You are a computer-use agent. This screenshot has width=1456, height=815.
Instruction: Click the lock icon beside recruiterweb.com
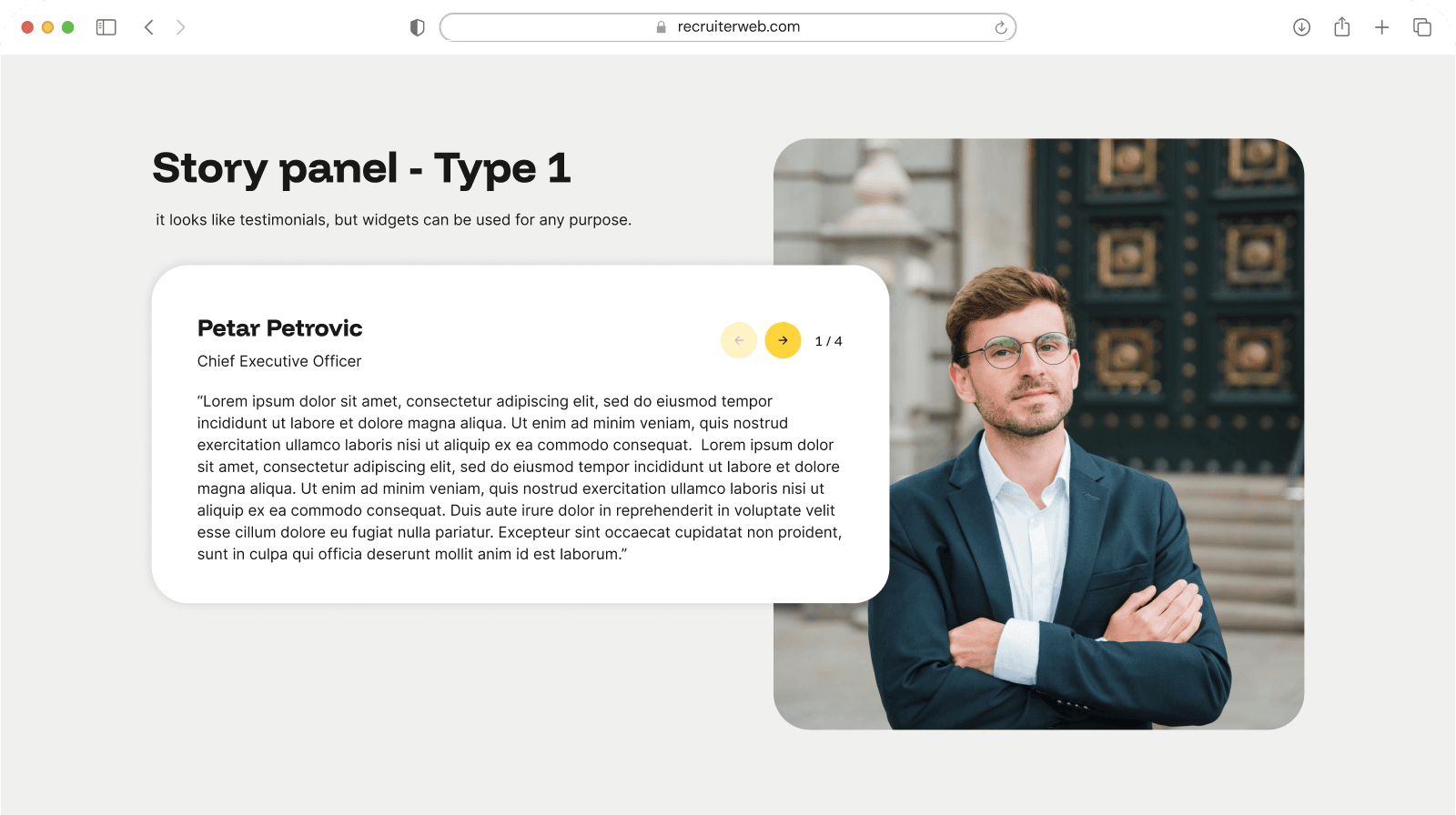coord(662,27)
